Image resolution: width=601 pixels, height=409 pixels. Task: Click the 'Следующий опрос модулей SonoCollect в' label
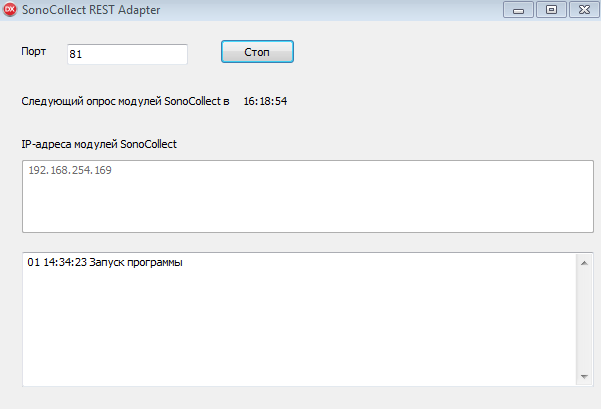click(x=125, y=102)
